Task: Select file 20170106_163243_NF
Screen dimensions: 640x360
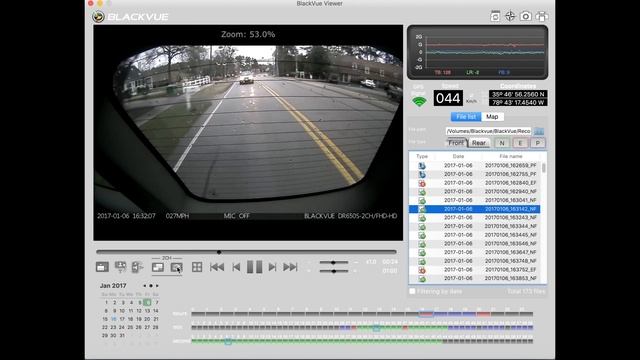Action: click(475, 218)
